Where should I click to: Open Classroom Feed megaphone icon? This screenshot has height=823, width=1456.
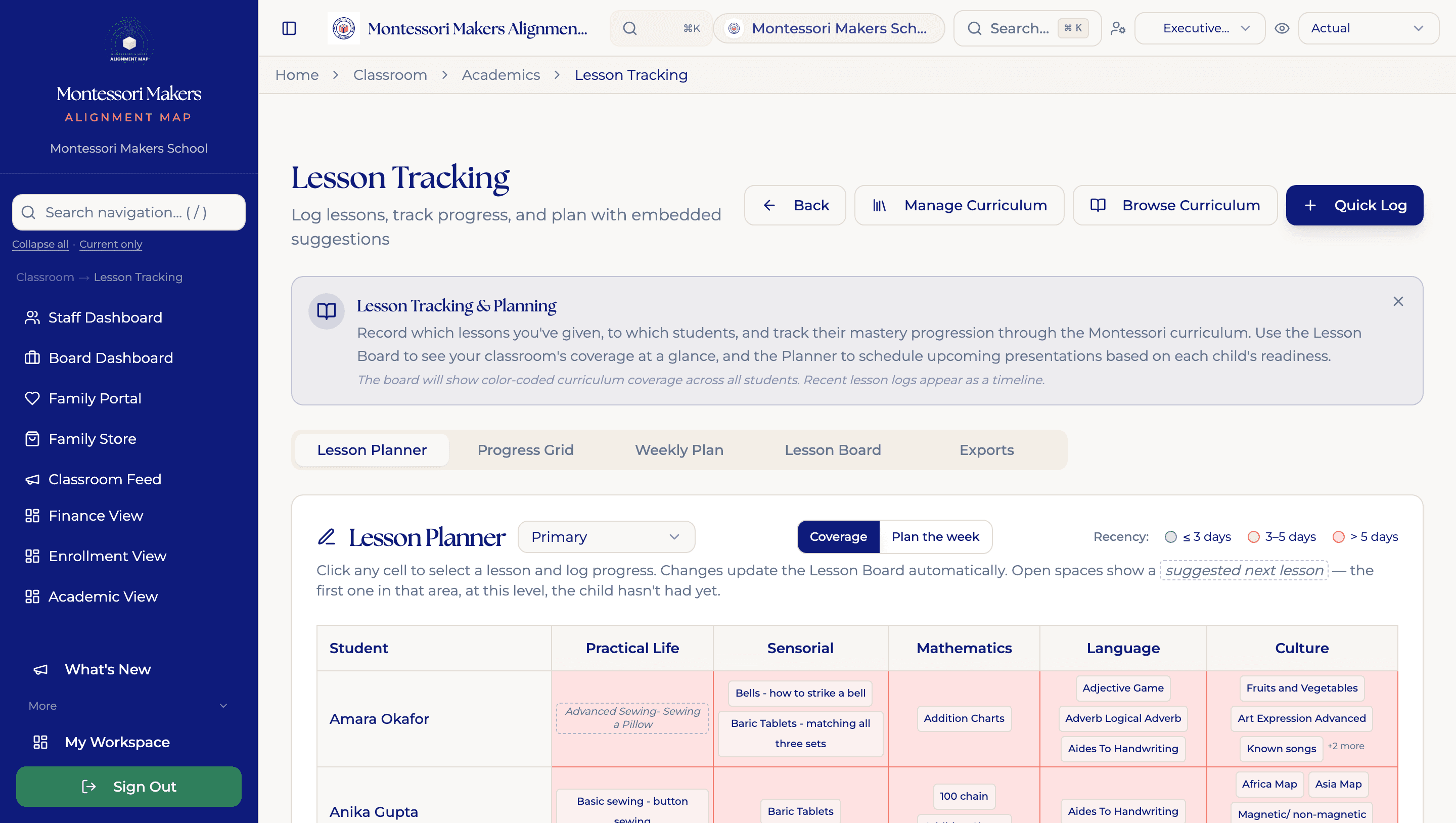32,479
